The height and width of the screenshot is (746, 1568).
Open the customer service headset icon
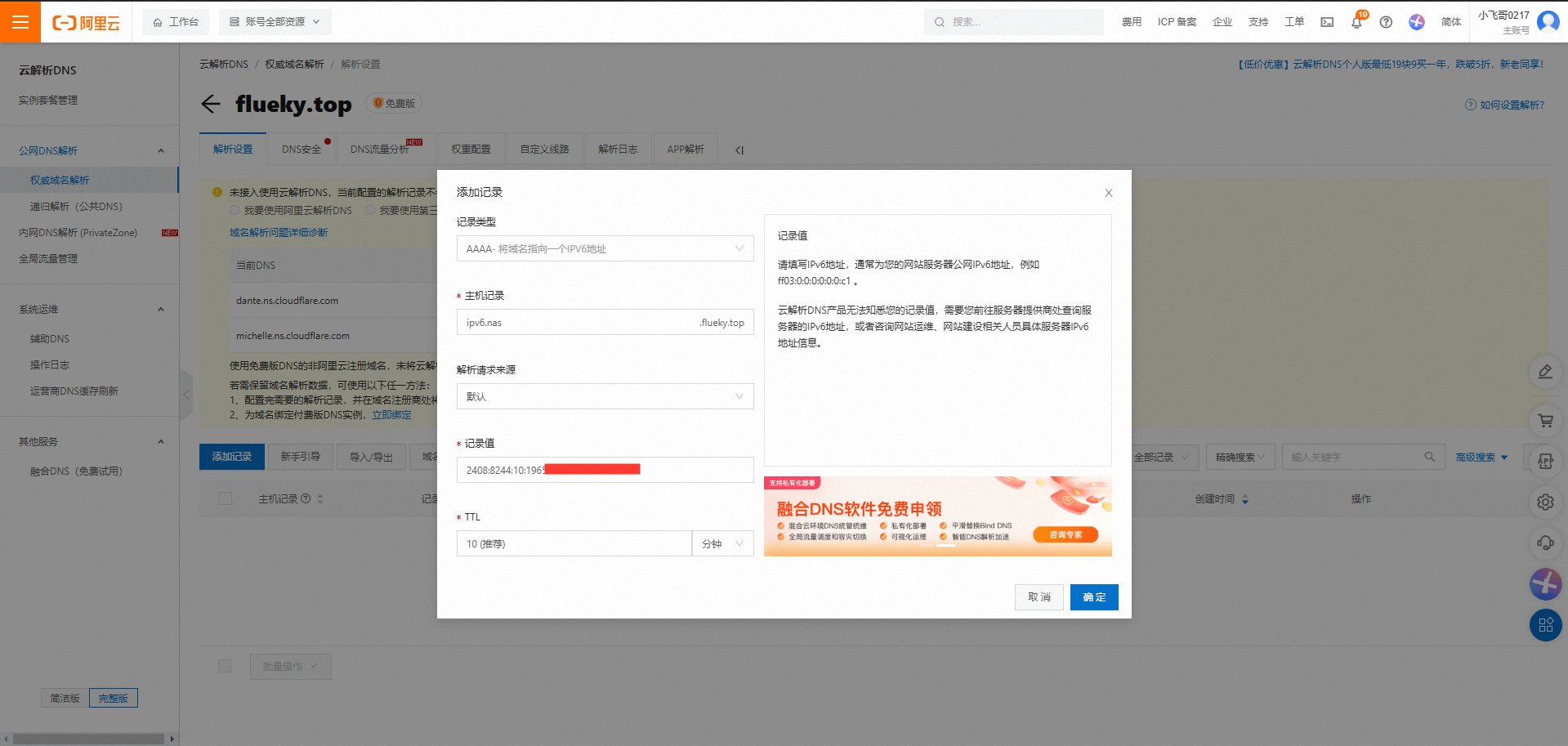[1545, 543]
